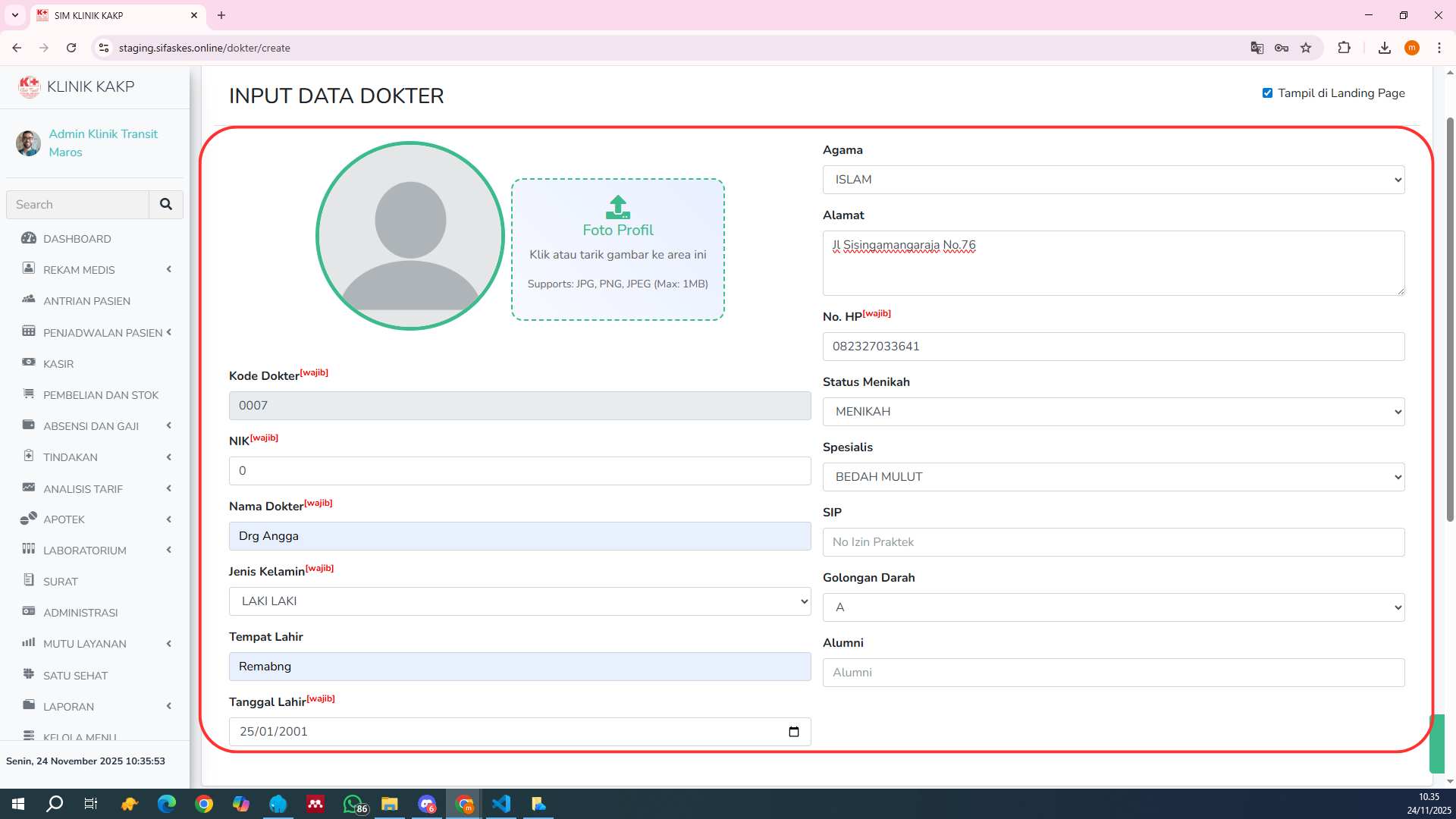Open the Agama dropdown
This screenshot has height=819, width=1456.
(x=1113, y=180)
